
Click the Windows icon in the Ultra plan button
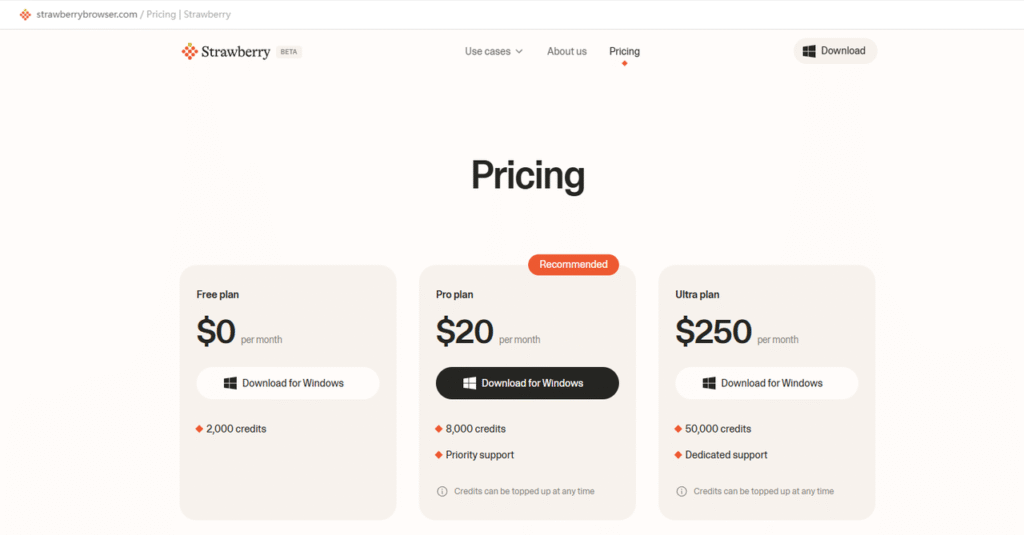(709, 383)
